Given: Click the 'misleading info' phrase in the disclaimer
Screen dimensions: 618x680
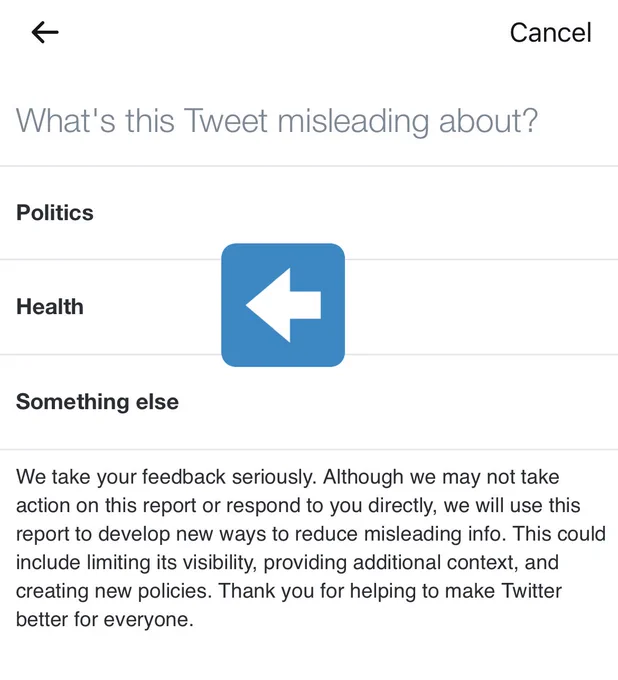Looking at the screenshot, I should point(435,534).
